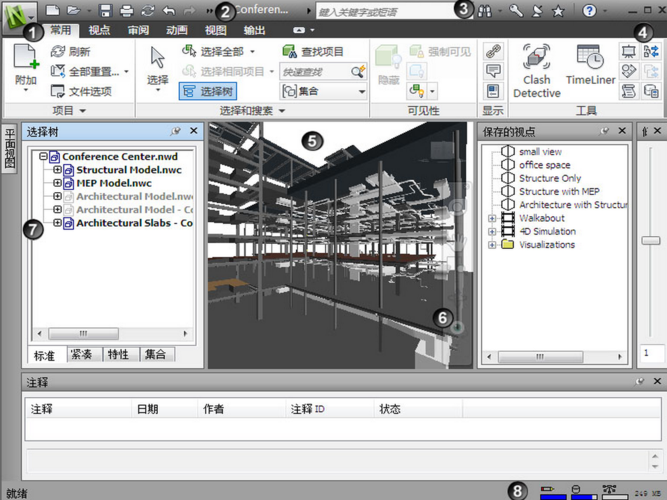
Task: Switch to the Viewpoint (视点) ribbon tab
Action: [x=100, y=31]
